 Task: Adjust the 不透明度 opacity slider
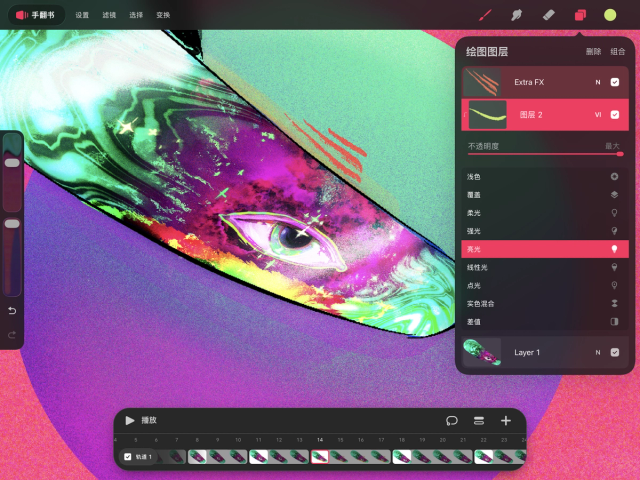[545, 154]
